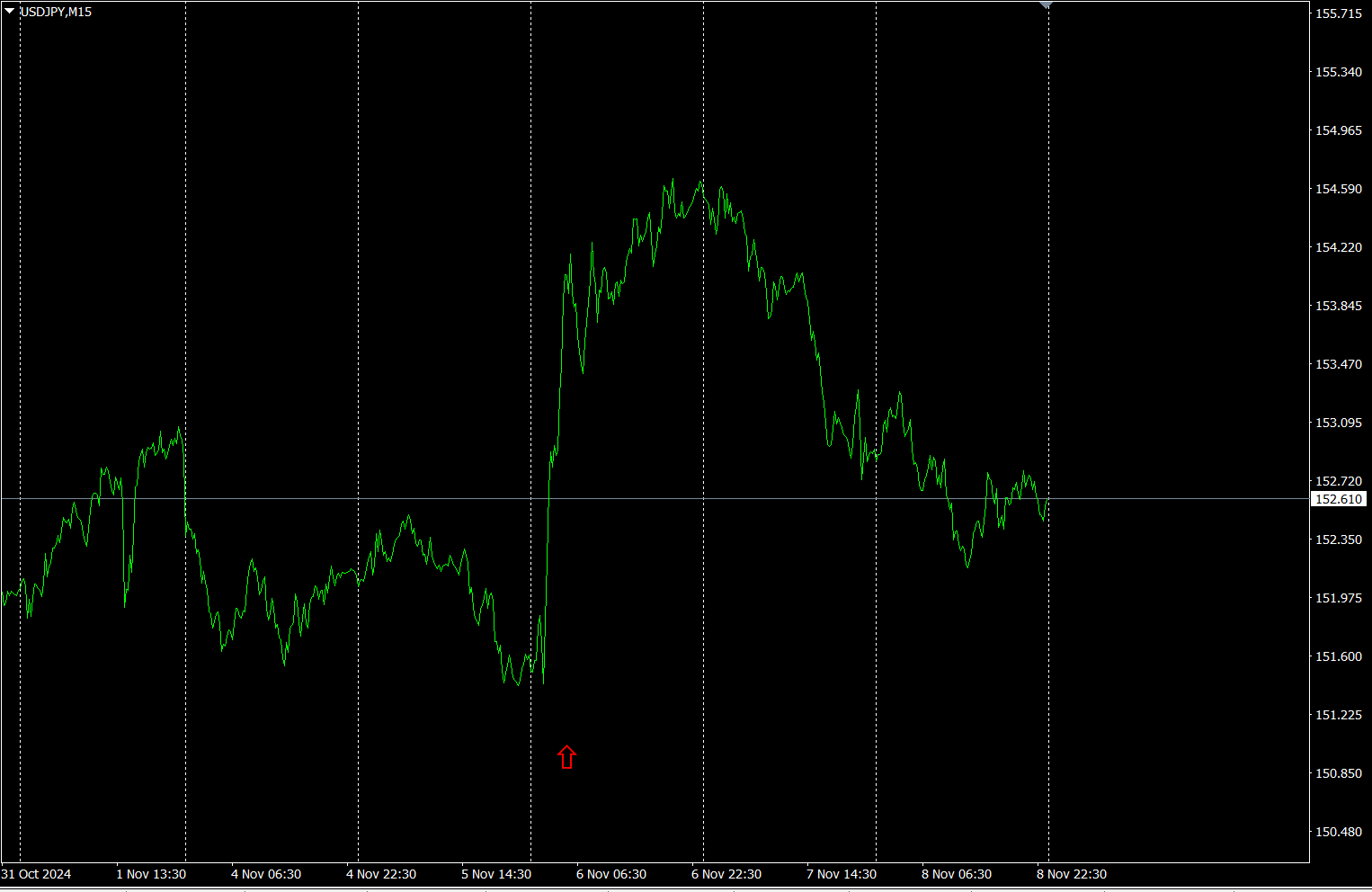
Task: Select the 153.845 price axis value
Action: [x=1339, y=306]
